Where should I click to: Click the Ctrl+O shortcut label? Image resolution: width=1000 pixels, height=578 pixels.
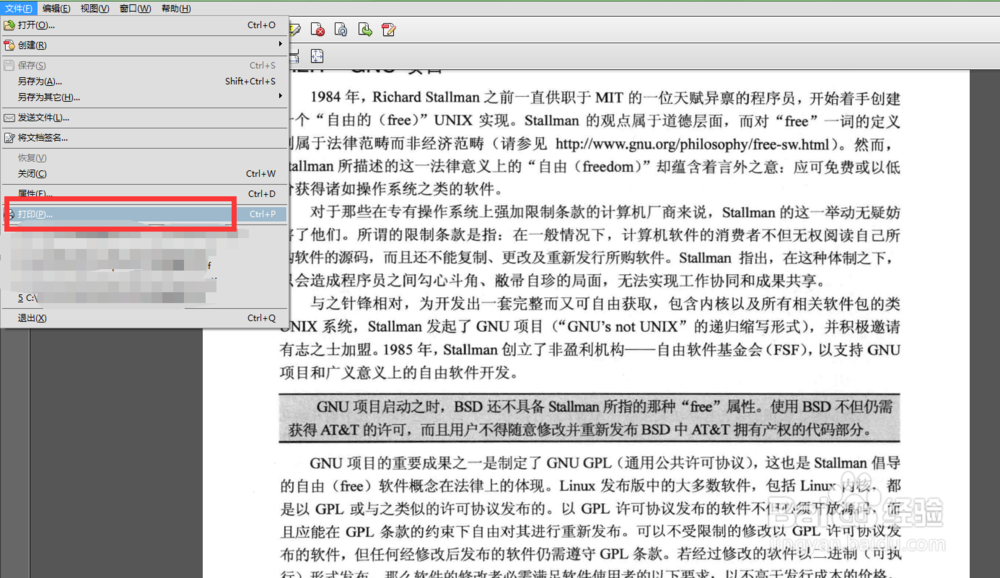261,25
